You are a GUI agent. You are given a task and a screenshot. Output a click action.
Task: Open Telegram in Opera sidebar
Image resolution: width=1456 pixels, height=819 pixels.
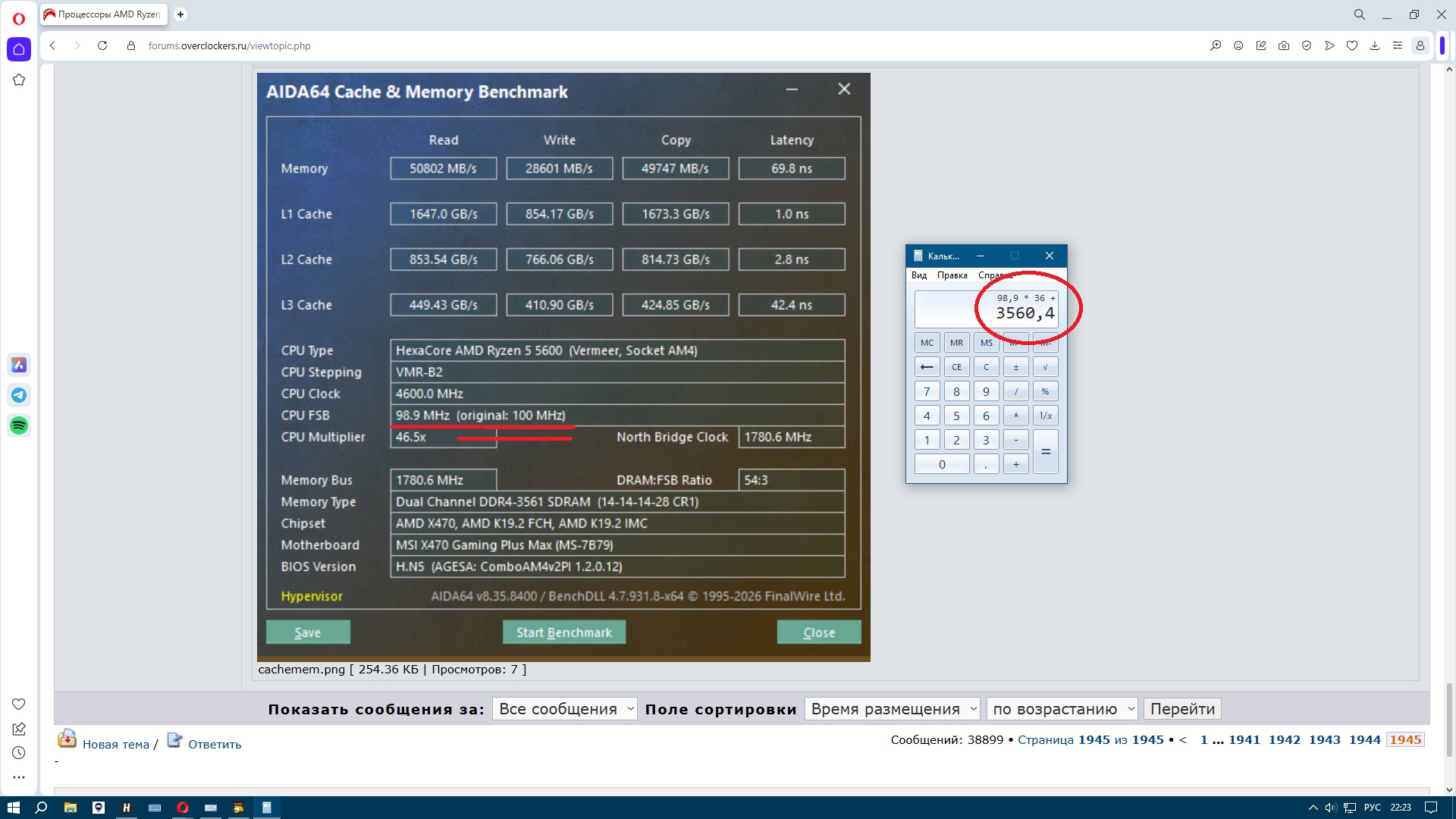[x=19, y=395]
